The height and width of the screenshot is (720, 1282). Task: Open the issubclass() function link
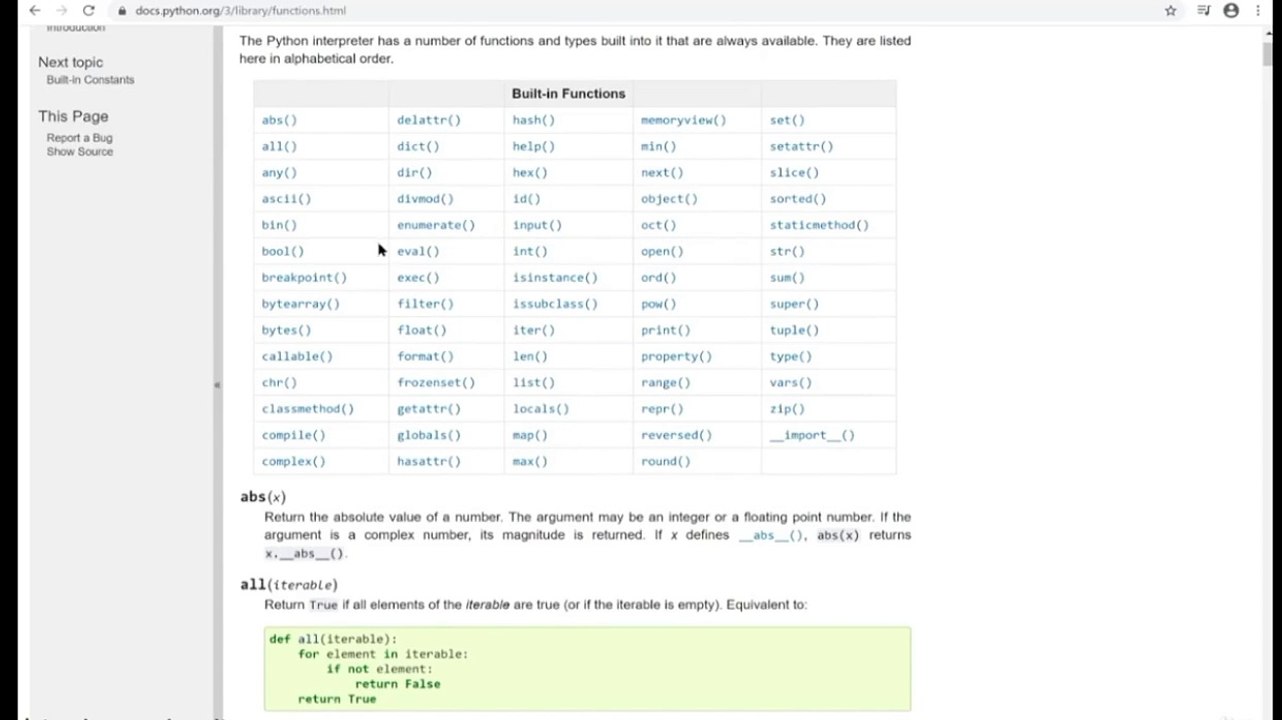(555, 304)
